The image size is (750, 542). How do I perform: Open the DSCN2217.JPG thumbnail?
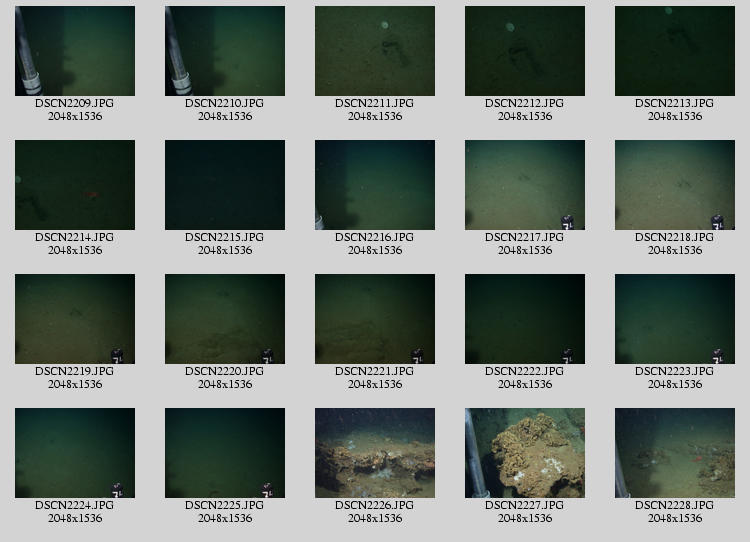coord(525,185)
